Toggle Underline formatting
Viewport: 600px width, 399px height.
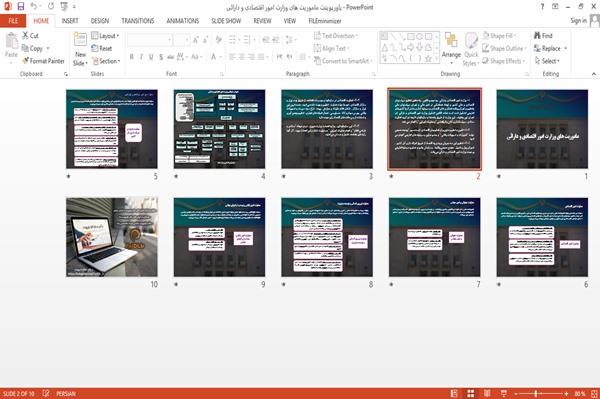[x=151, y=57]
